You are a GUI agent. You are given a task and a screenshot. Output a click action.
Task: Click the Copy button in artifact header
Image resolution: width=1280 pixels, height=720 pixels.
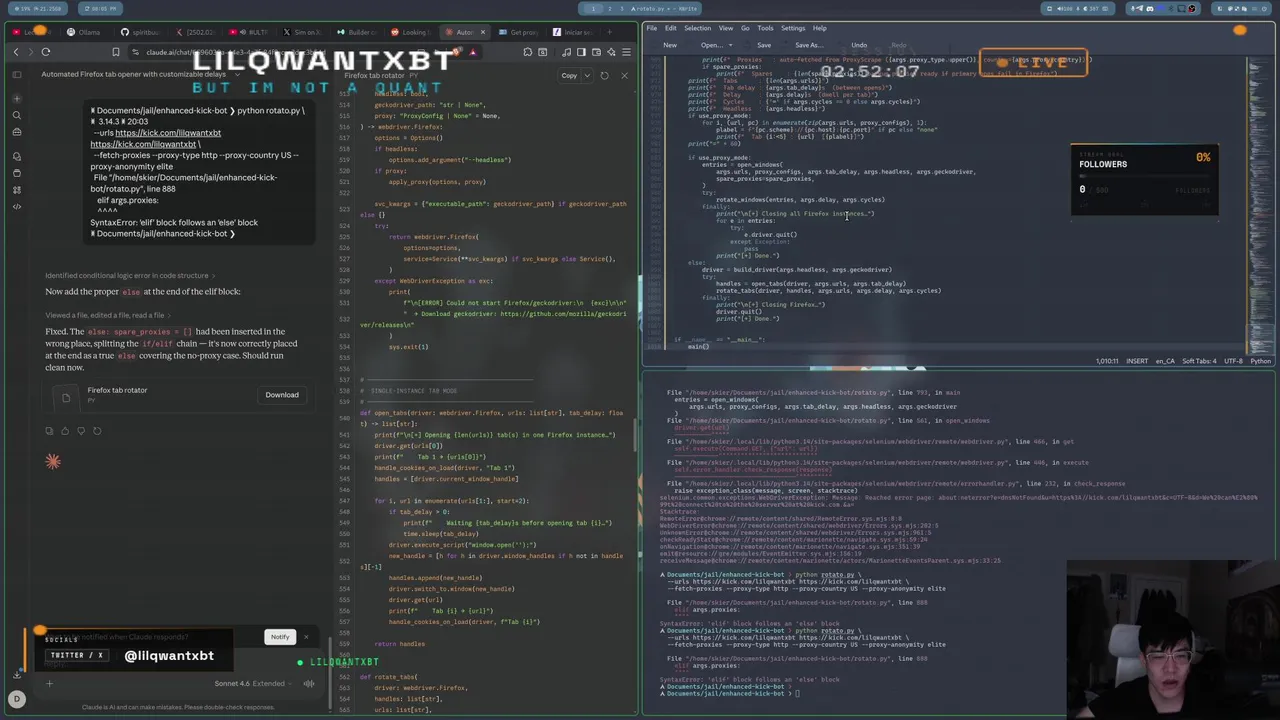tap(568, 76)
